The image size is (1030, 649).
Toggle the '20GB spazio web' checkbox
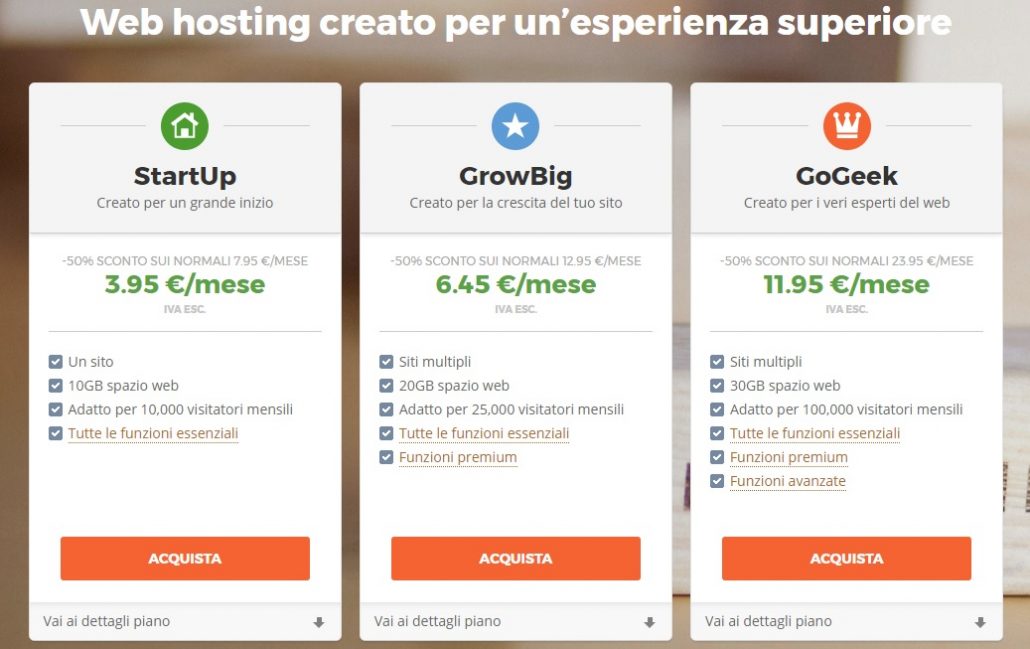point(386,386)
